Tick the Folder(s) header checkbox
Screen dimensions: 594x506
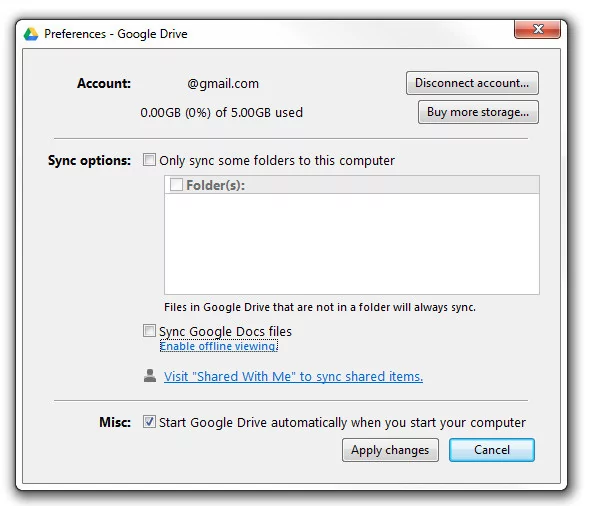coord(176,185)
